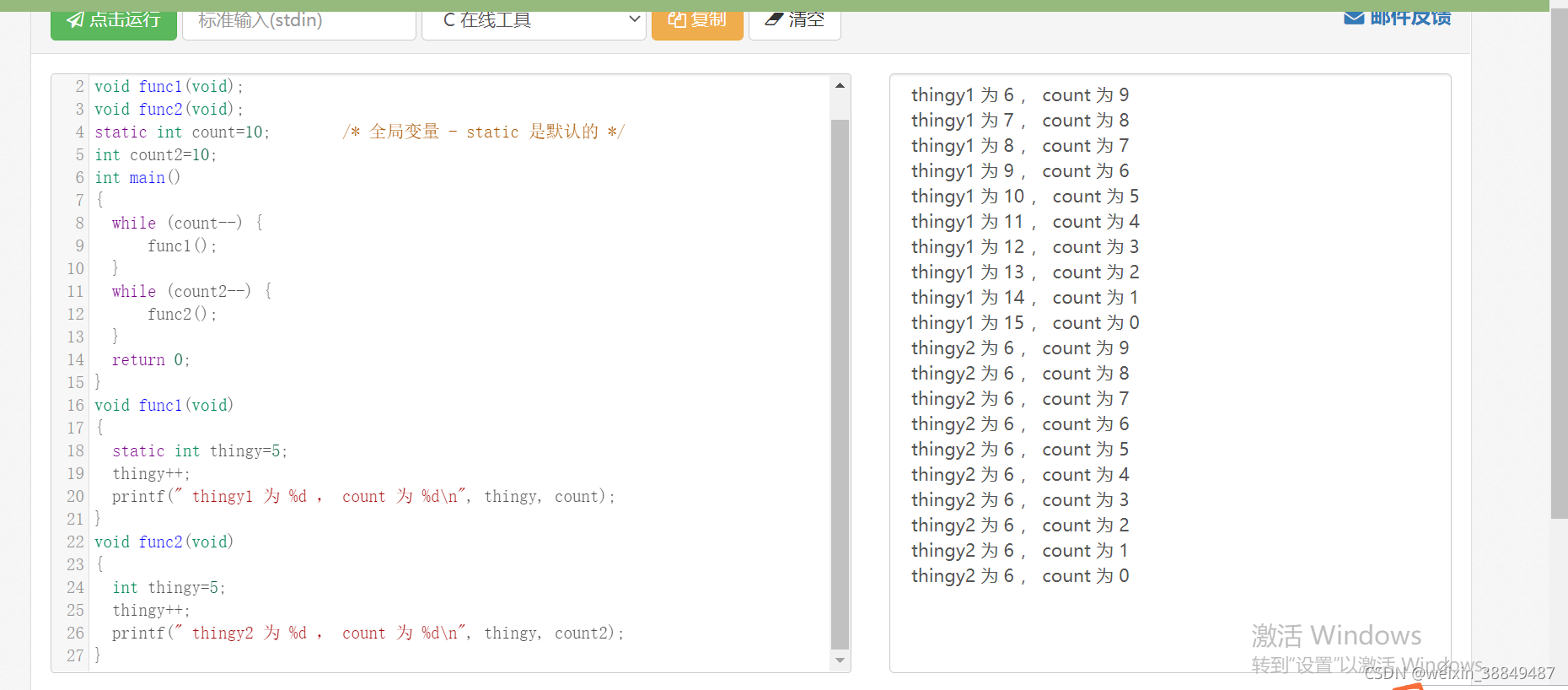
Task: Clear the editor with 清空 button
Action: click(795, 24)
